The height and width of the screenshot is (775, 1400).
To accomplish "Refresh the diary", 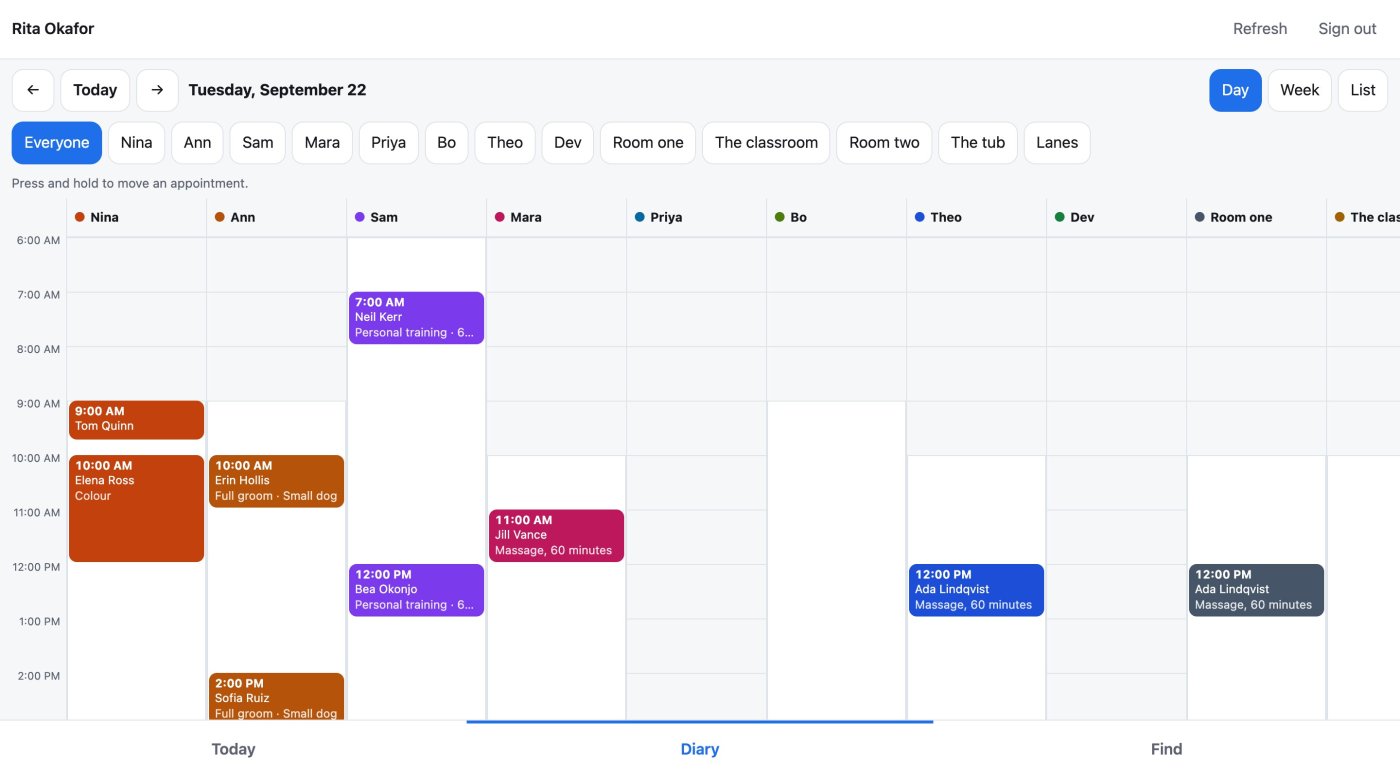I will coord(1260,29).
